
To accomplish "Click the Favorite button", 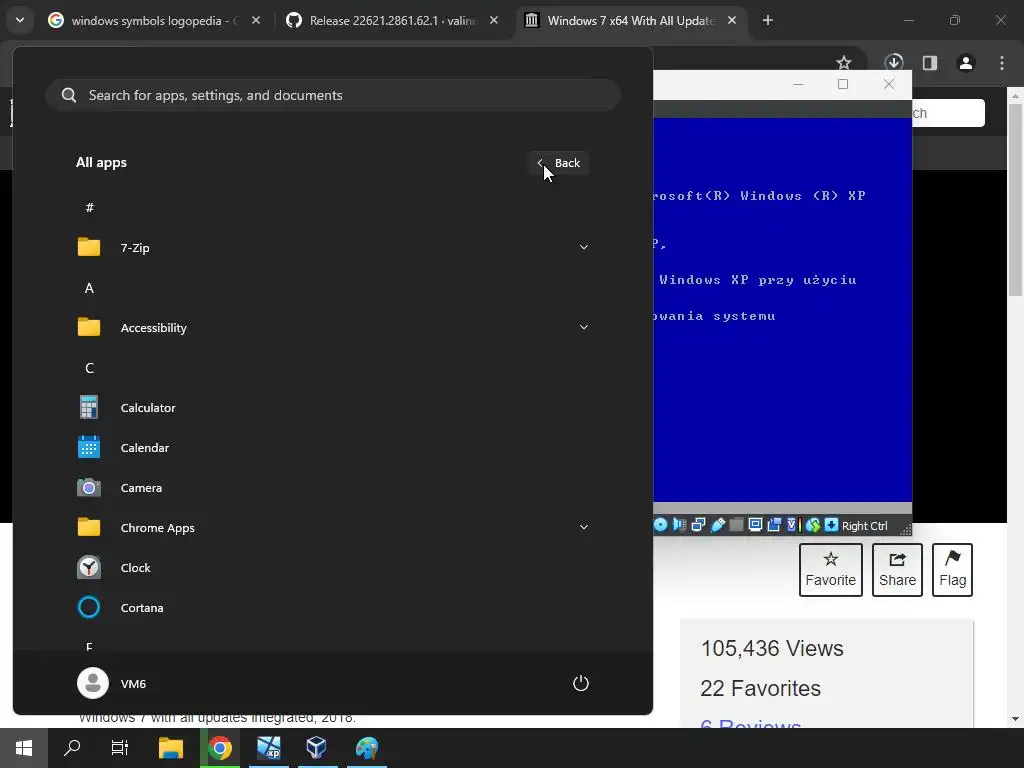I will 830,570.
